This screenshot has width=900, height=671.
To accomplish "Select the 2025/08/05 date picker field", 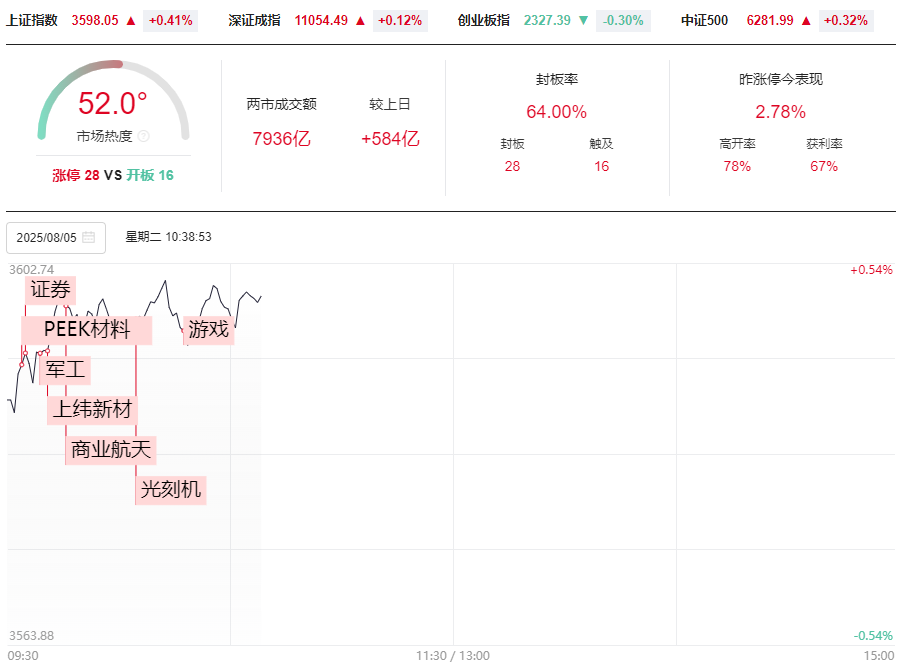I will click(x=56, y=238).
